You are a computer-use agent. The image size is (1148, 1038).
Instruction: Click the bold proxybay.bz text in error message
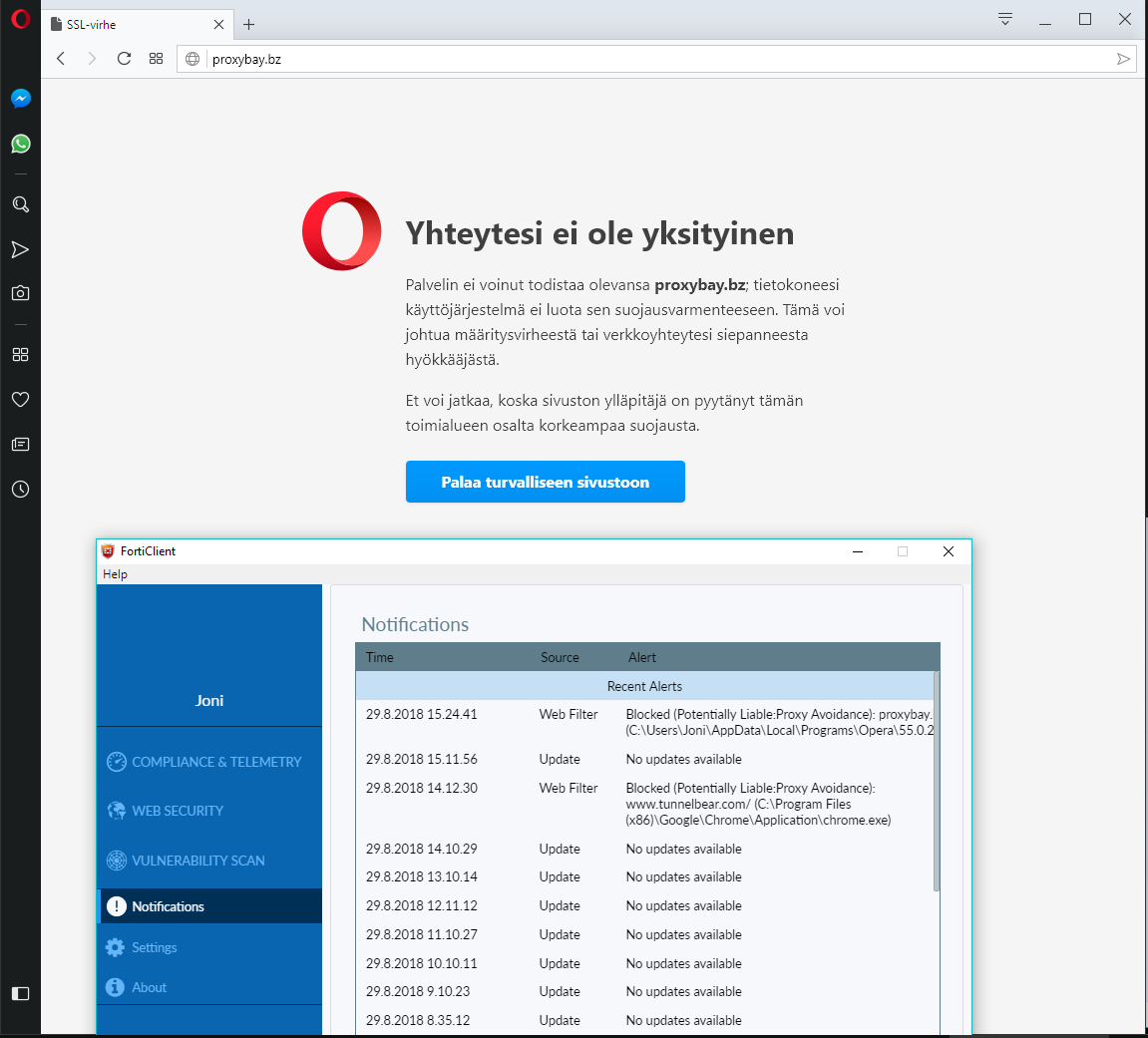point(700,285)
